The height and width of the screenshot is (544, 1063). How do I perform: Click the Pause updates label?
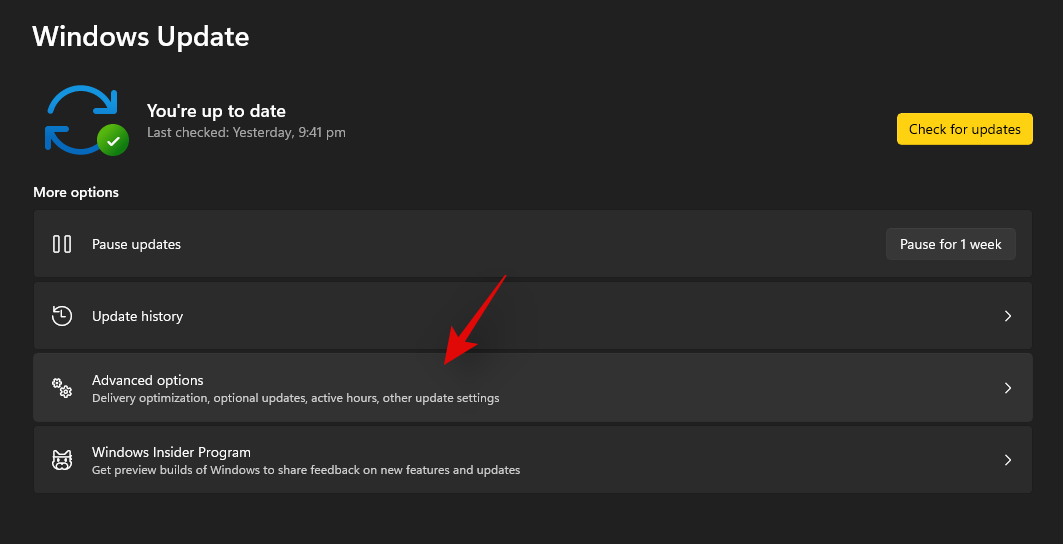(x=136, y=244)
